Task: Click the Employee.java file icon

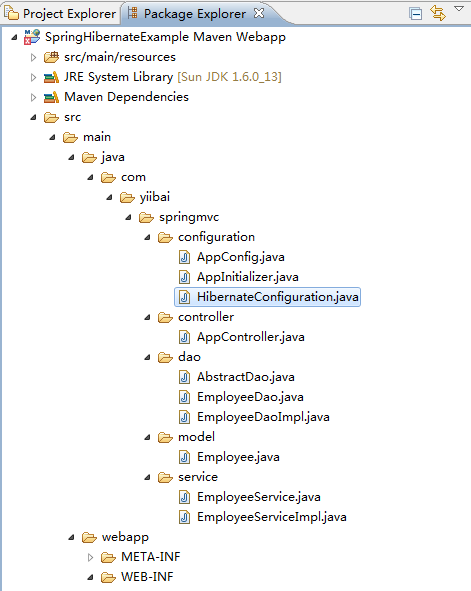Action: pyautogui.click(x=184, y=457)
